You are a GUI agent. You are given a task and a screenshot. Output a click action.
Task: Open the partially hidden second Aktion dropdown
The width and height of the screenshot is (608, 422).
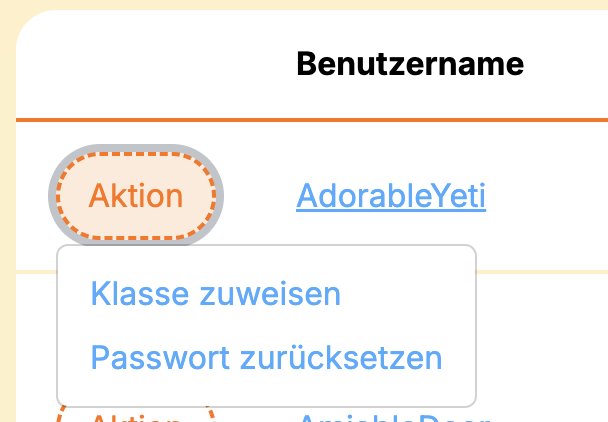(136, 416)
